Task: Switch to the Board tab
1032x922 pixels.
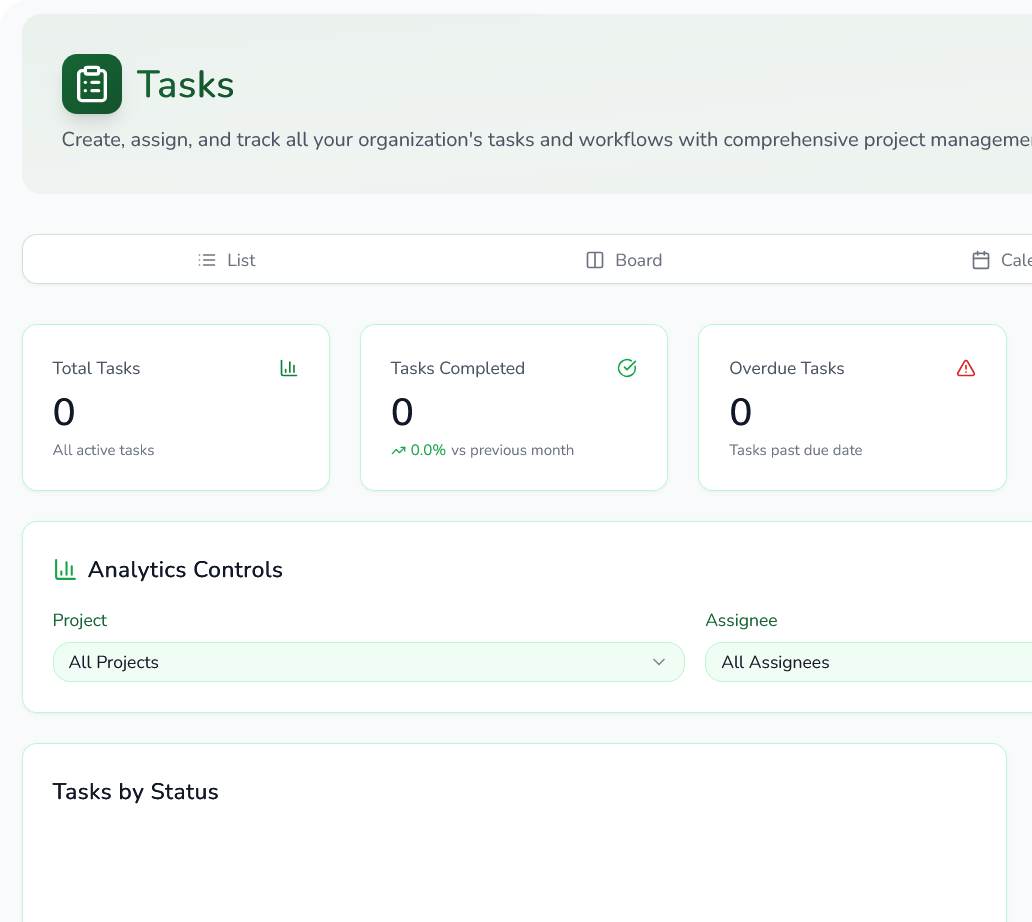Action: (x=624, y=259)
